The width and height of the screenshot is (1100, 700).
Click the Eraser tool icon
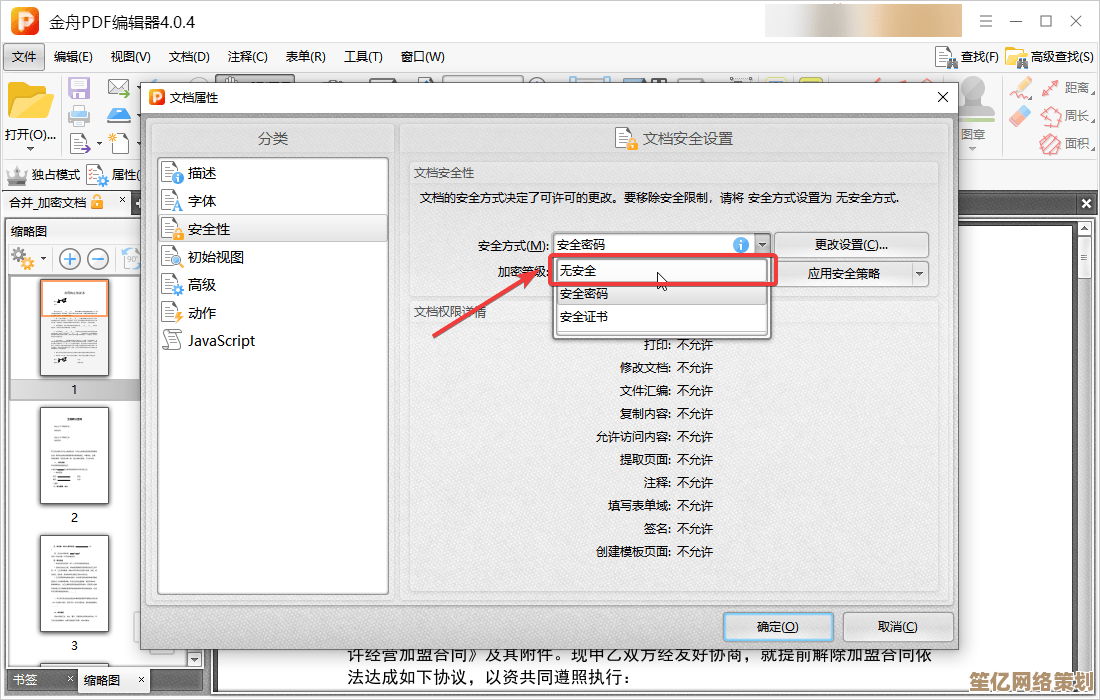coord(1020,117)
